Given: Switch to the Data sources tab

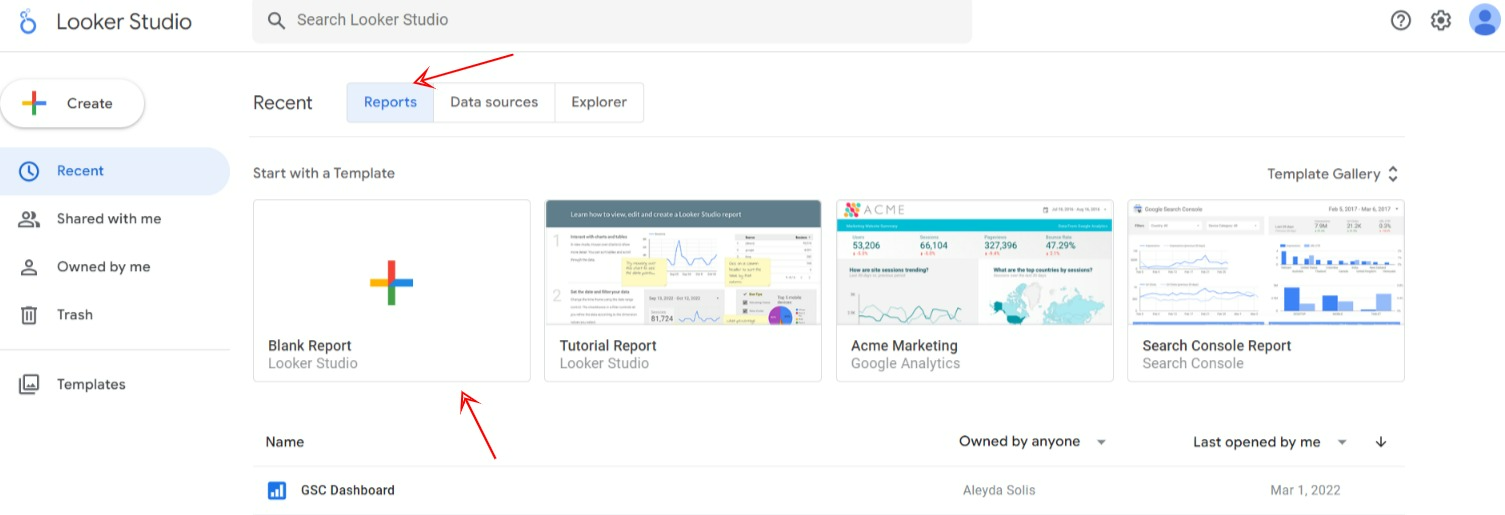Looking at the screenshot, I should [x=494, y=102].
